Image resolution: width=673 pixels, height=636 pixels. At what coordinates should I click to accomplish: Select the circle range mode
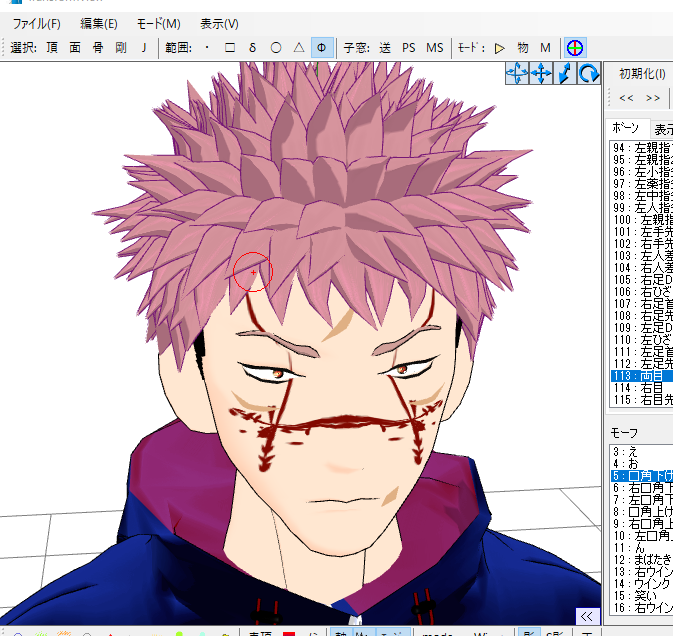pyautogui.click(x=276, y=48)
